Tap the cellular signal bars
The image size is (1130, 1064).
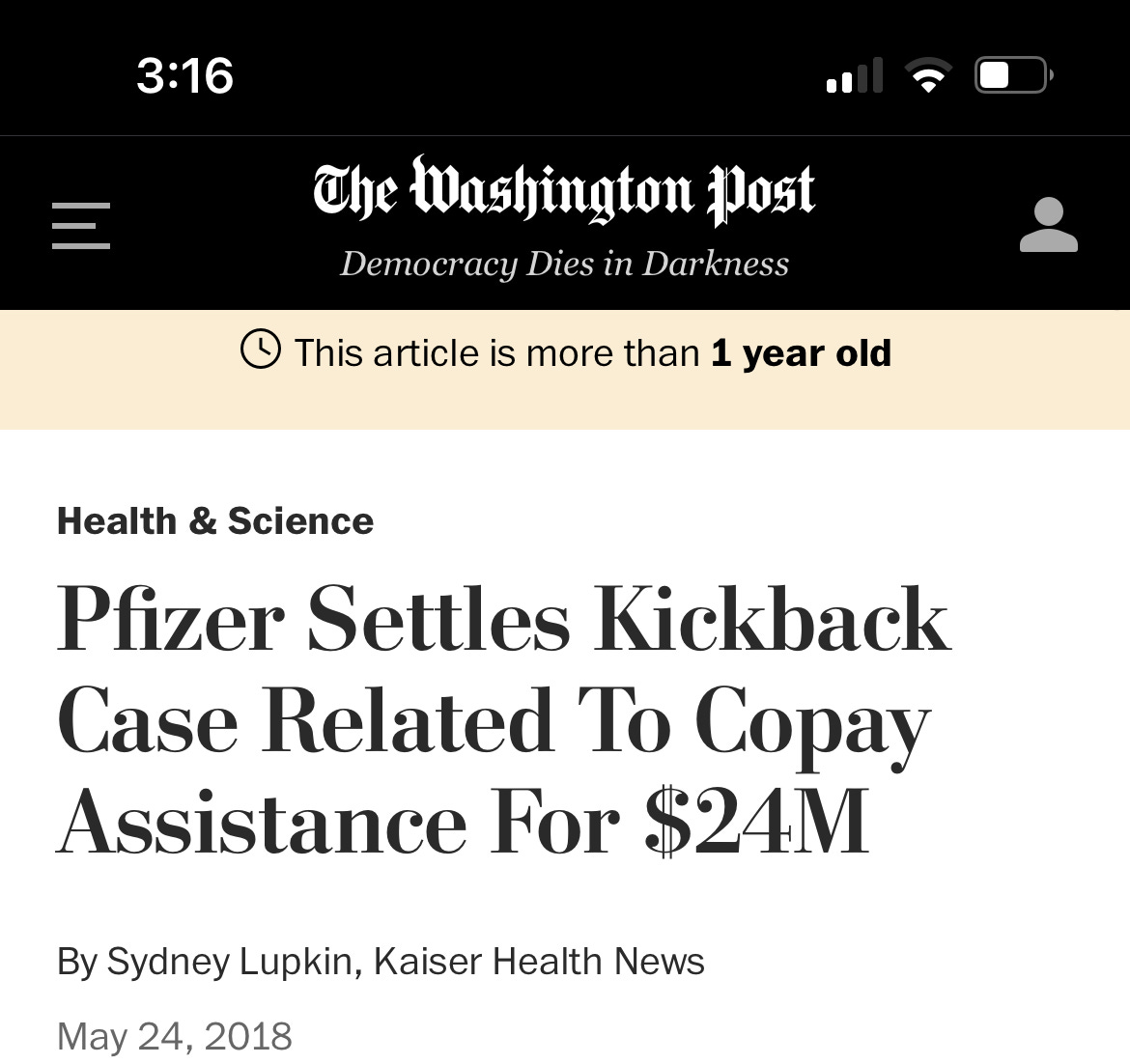855,75
